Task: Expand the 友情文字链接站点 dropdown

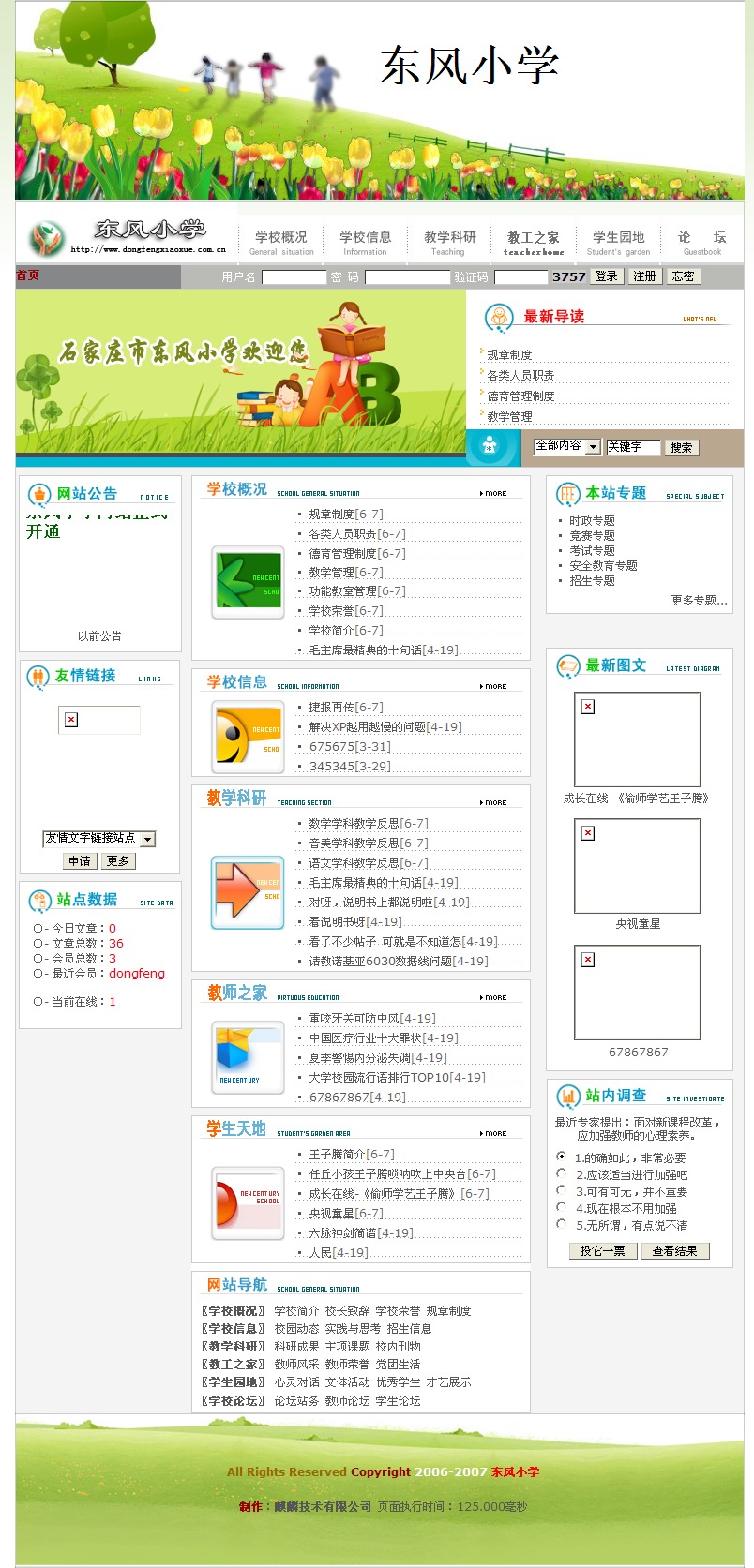Action: click(x=148, y=839)
